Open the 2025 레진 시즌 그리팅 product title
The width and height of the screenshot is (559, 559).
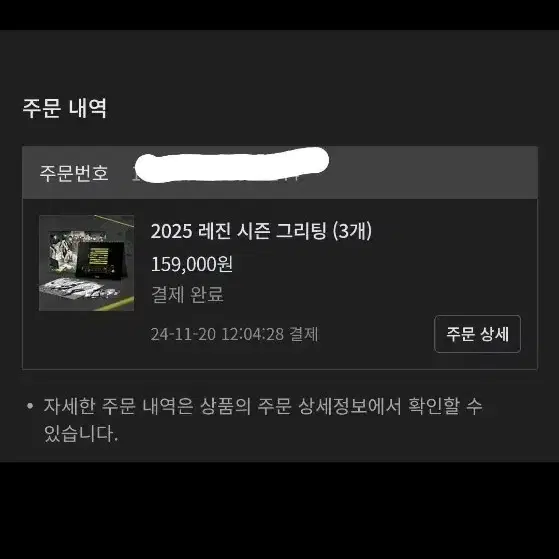pos(261,231)
